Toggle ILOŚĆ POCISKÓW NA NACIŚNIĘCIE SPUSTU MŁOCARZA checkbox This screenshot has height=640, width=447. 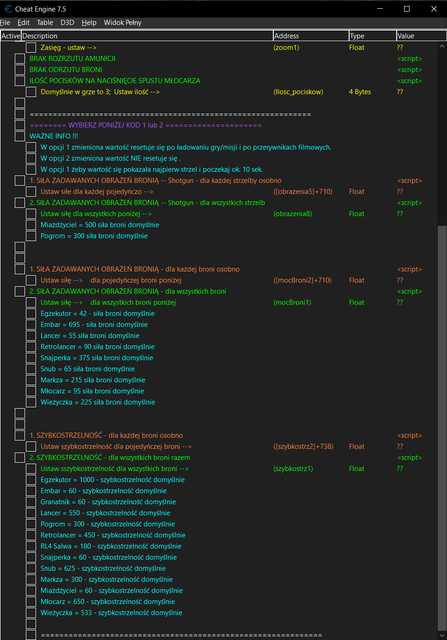coord(20,81)
